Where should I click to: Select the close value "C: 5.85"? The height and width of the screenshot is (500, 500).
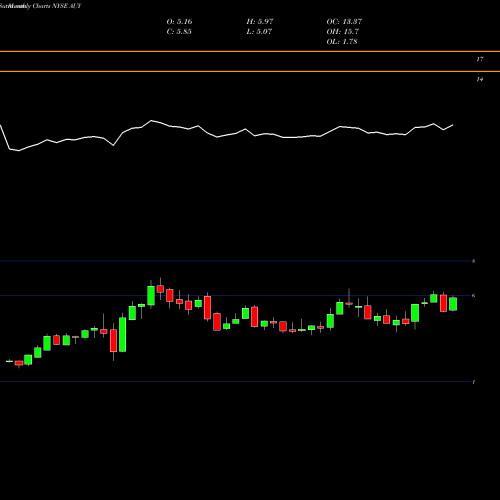pyautogui.click(x=179, y=32)
